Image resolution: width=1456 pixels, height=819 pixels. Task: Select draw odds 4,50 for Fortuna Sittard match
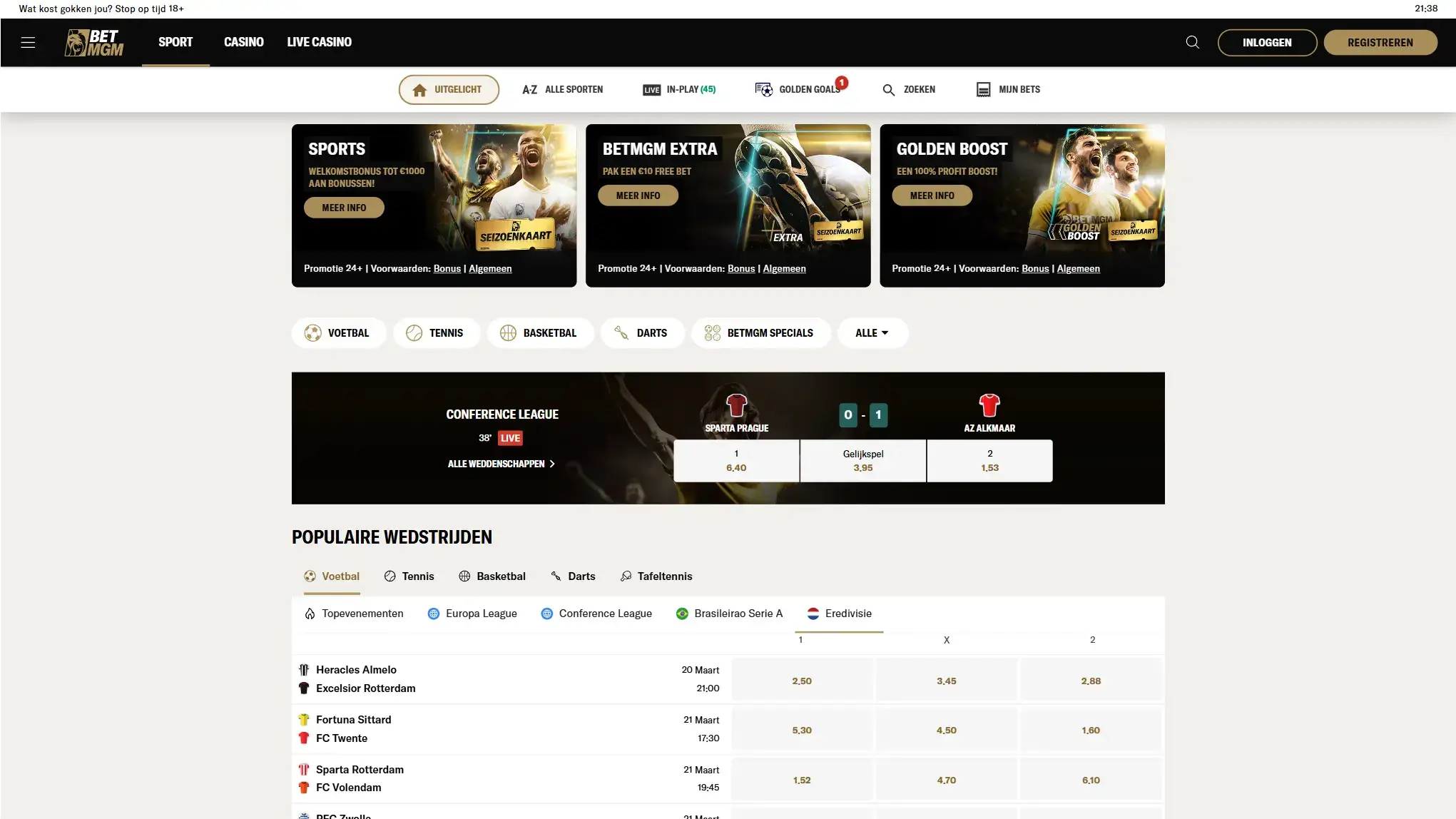[x=947, y=731]
